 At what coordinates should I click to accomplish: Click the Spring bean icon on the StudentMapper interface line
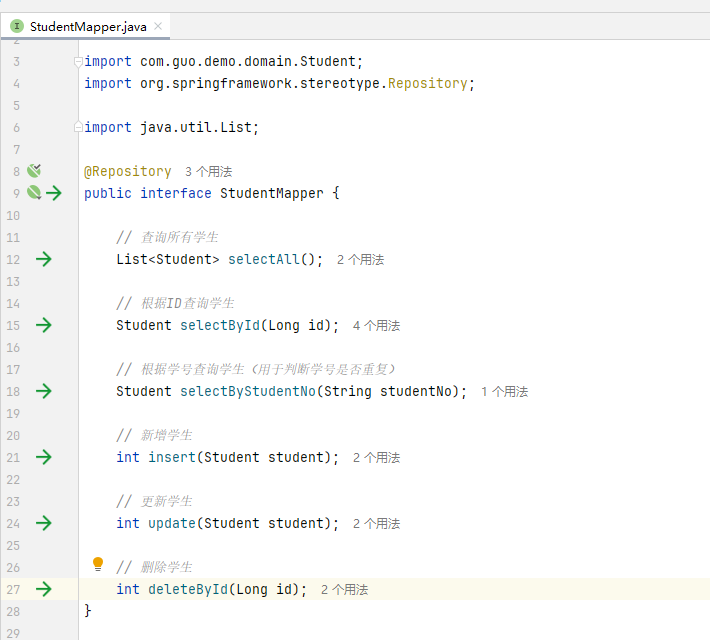click(34, 193)
